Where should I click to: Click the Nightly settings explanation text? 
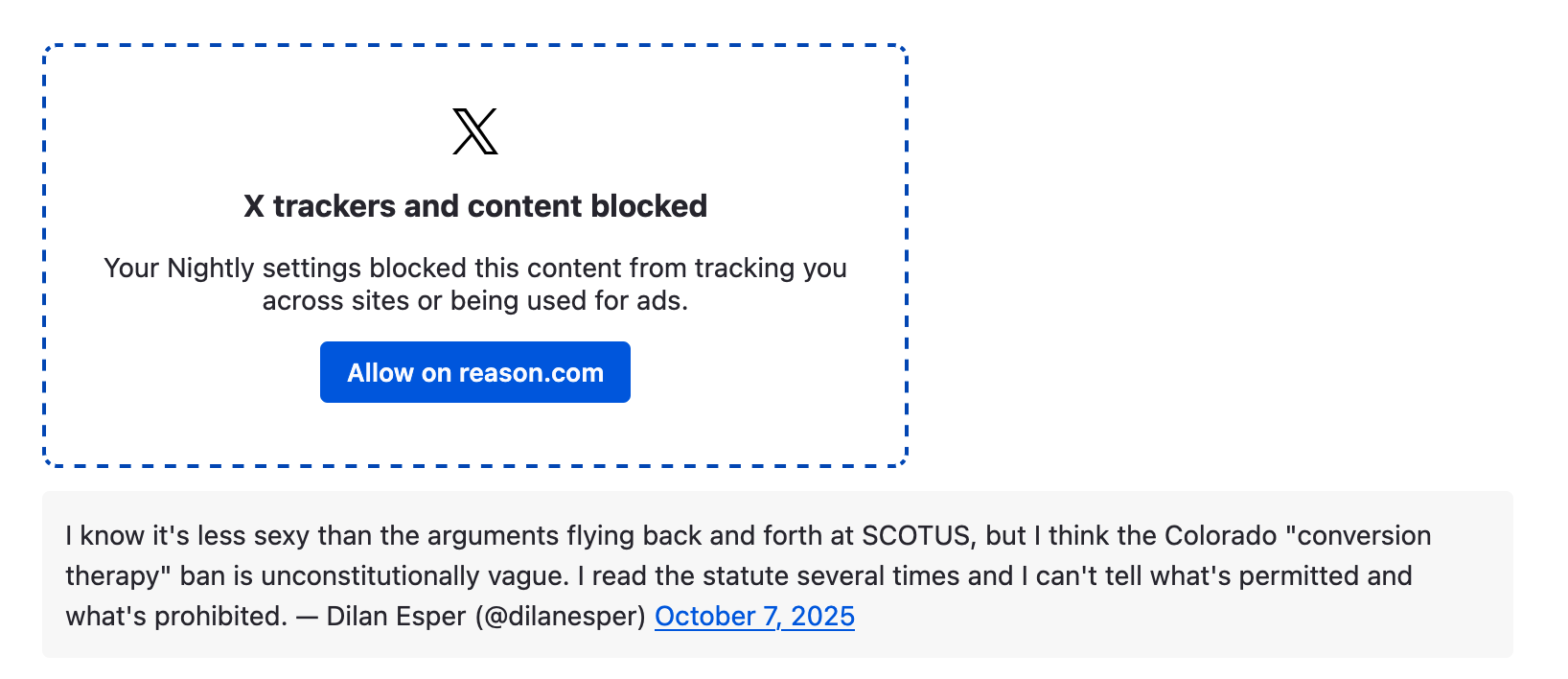coord(474,284)
